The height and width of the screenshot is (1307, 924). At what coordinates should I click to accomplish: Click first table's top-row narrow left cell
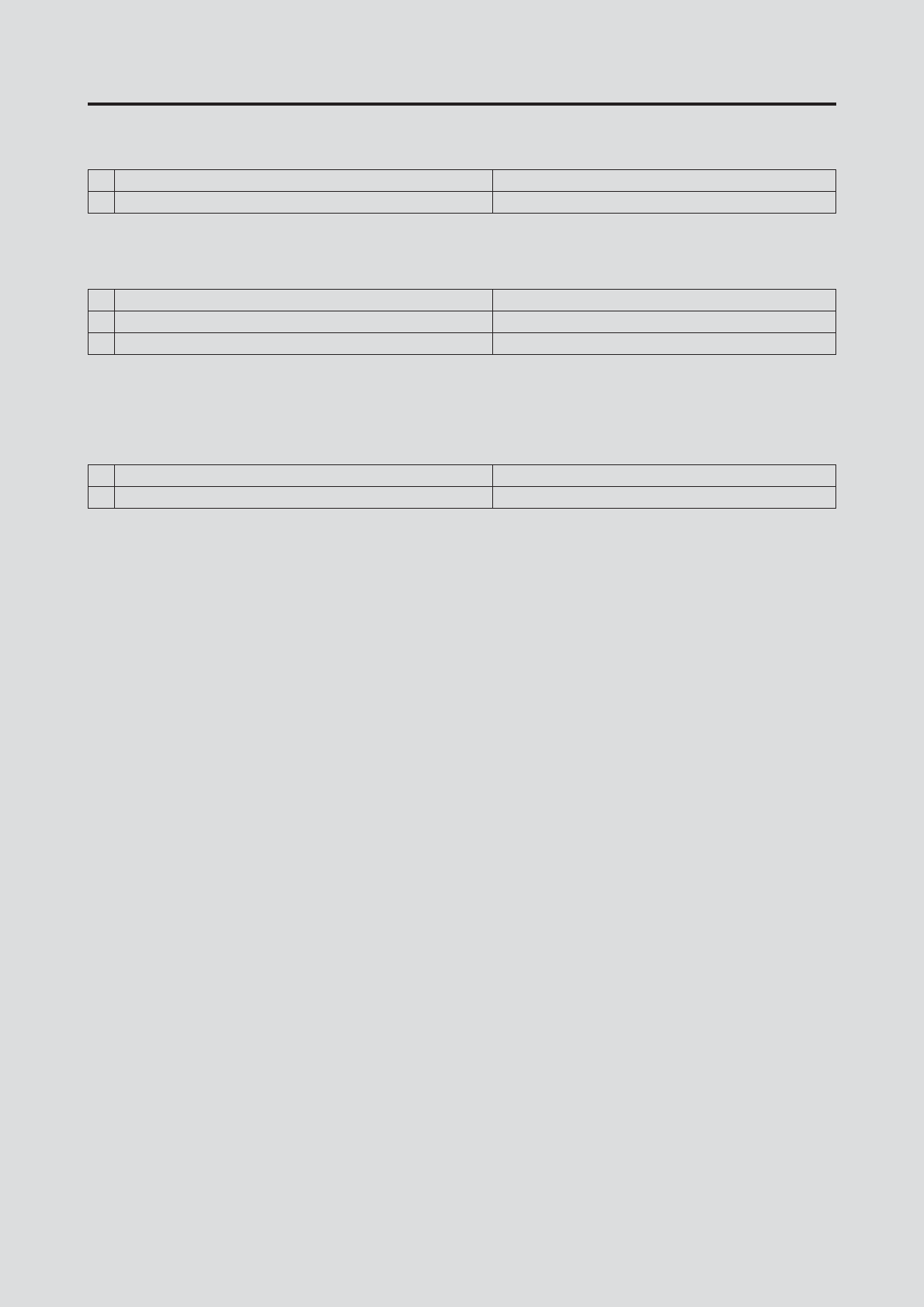[101, 180]
